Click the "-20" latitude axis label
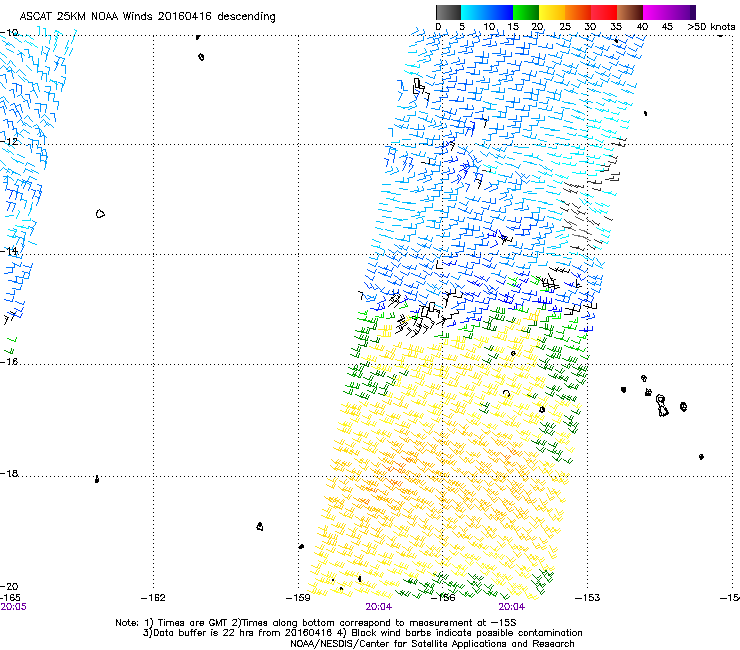Image resolution: width=740 pixels, height=650 pixels. pos(9,587)
